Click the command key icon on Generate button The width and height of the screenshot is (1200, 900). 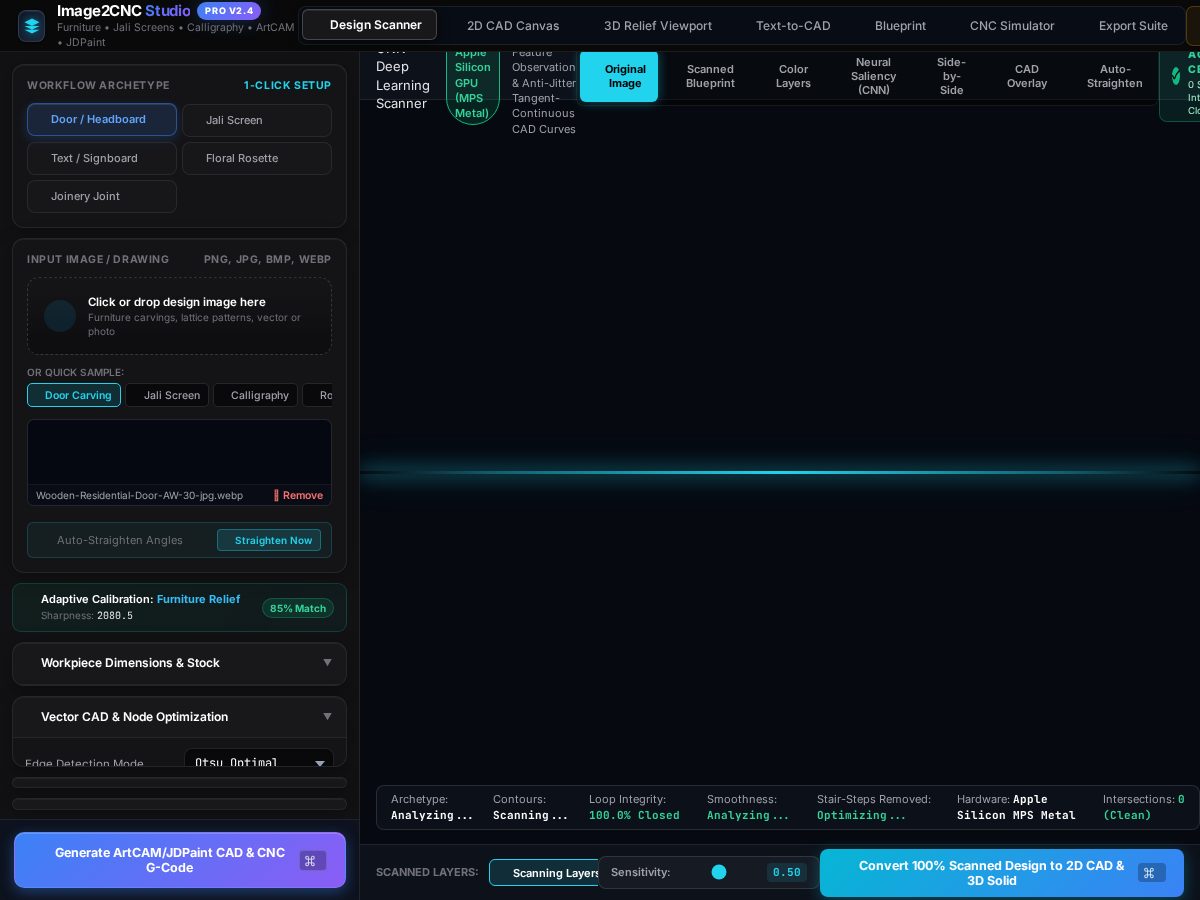(x=313, y=861)
